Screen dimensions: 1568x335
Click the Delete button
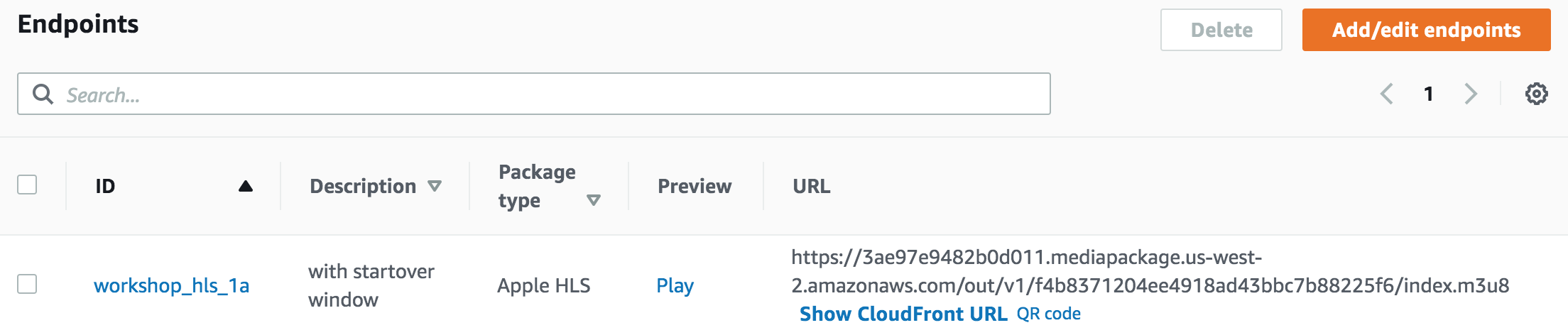tap(1221, 30)
